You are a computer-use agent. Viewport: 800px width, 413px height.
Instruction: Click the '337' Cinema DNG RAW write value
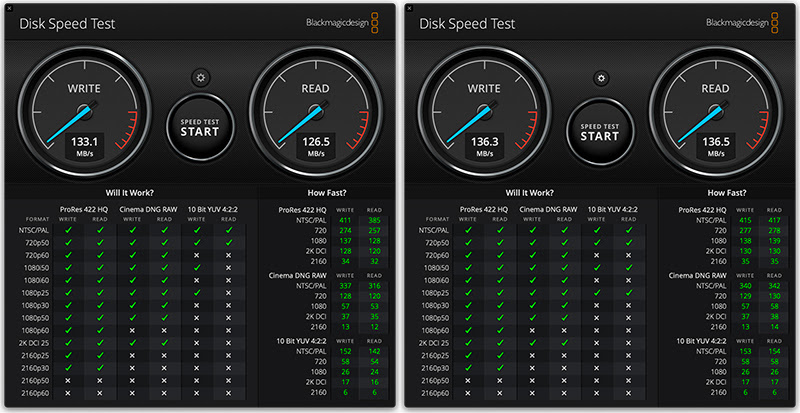pyautogui.click(x=345, y=286)
